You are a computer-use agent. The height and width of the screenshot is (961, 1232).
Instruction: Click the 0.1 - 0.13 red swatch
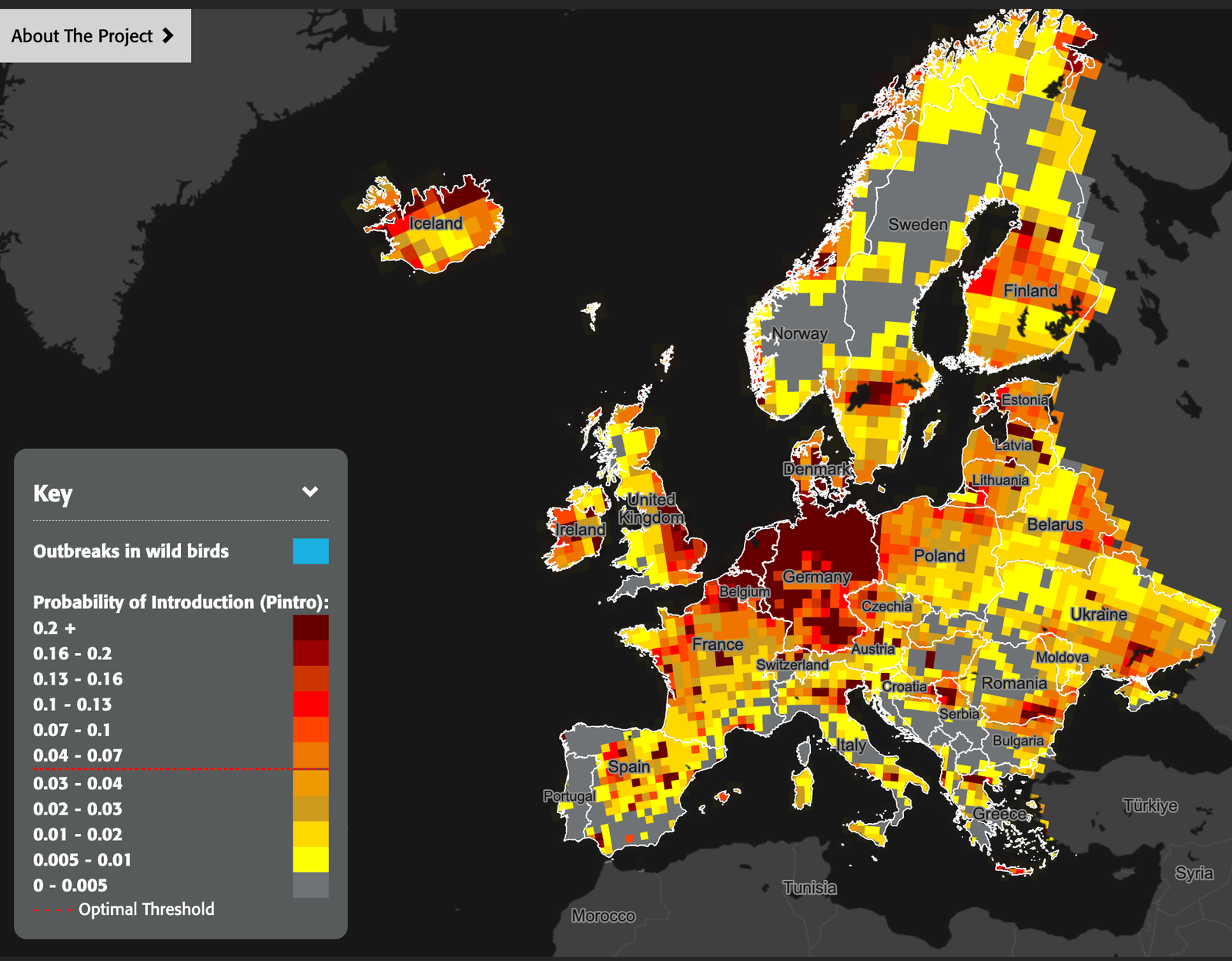(310, 705)
